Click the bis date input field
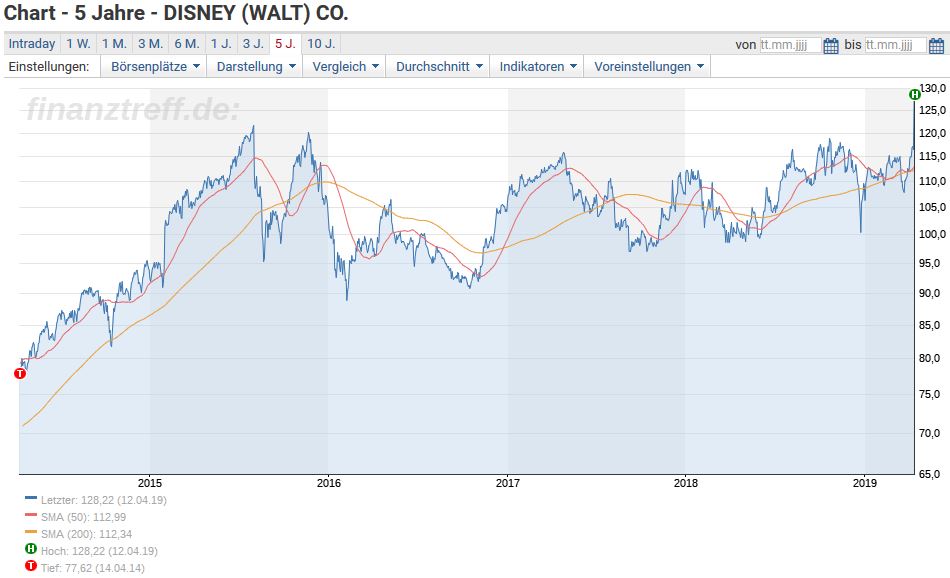Screen dimensions: 950x578 (x=895, y=45)
